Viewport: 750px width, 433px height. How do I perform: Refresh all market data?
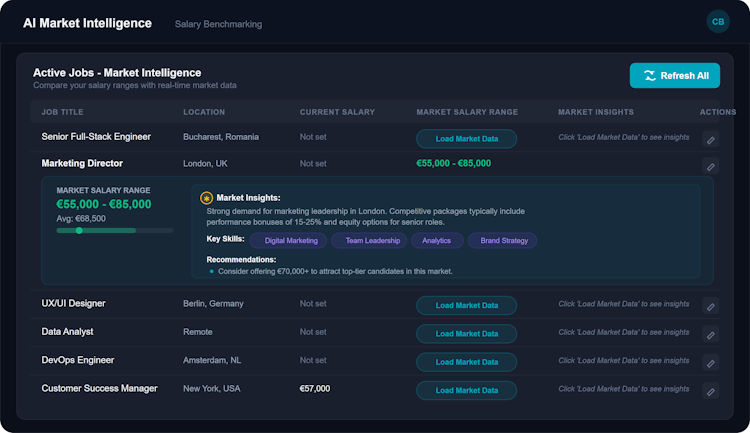point(674,76)
